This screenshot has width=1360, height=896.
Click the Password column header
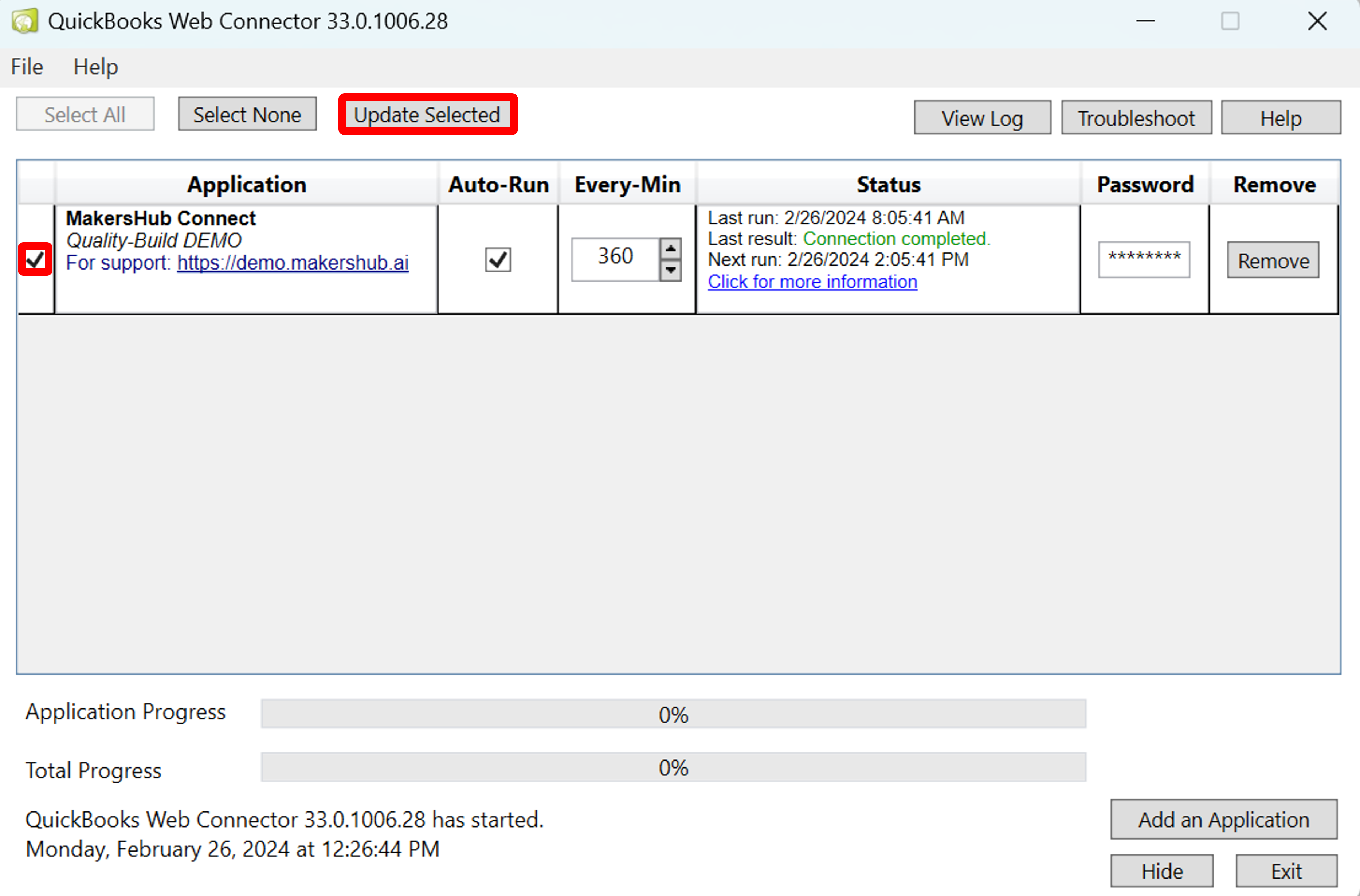click(1145, 184)
